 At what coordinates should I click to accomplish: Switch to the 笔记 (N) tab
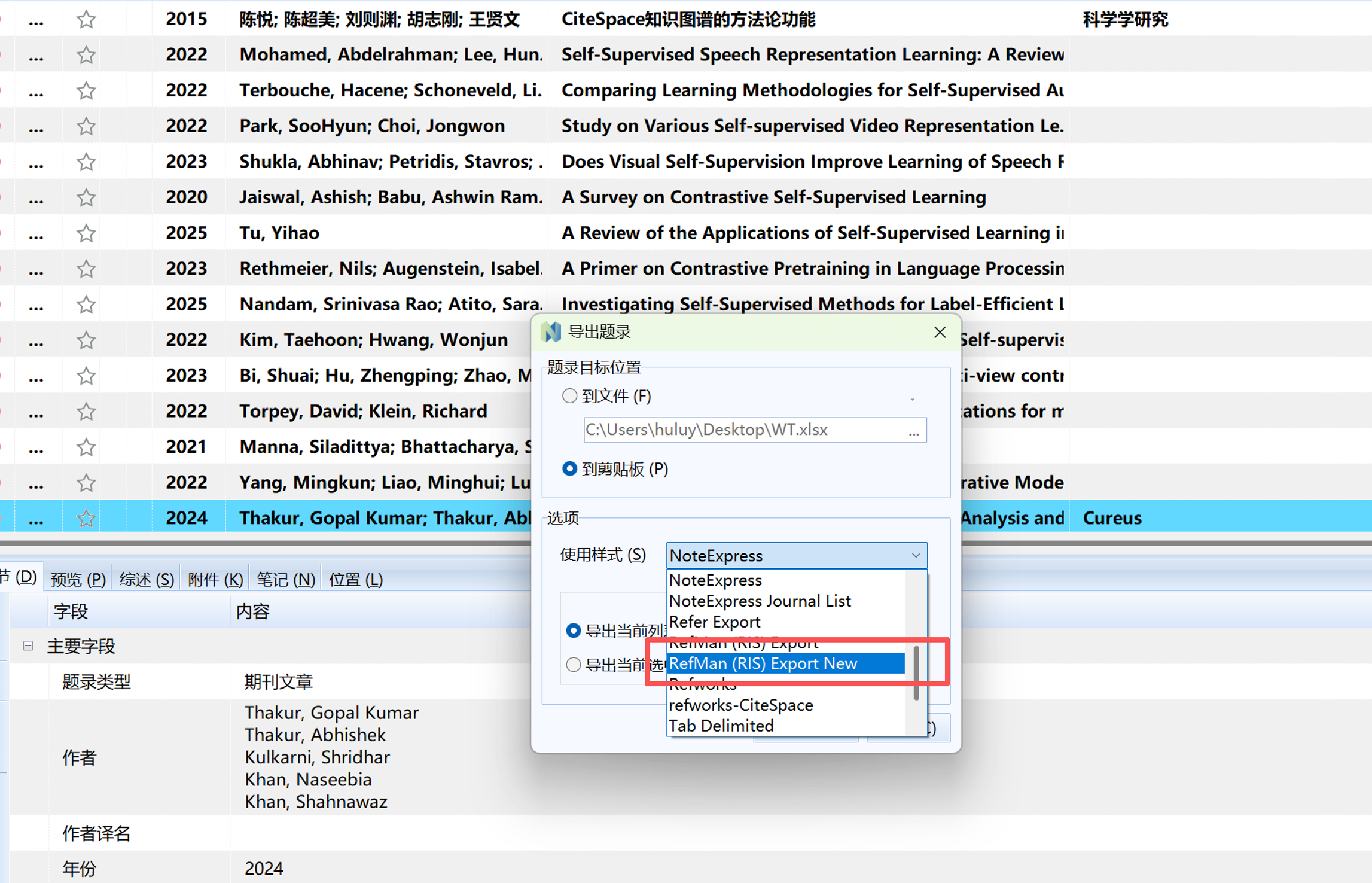pos(285,578)
